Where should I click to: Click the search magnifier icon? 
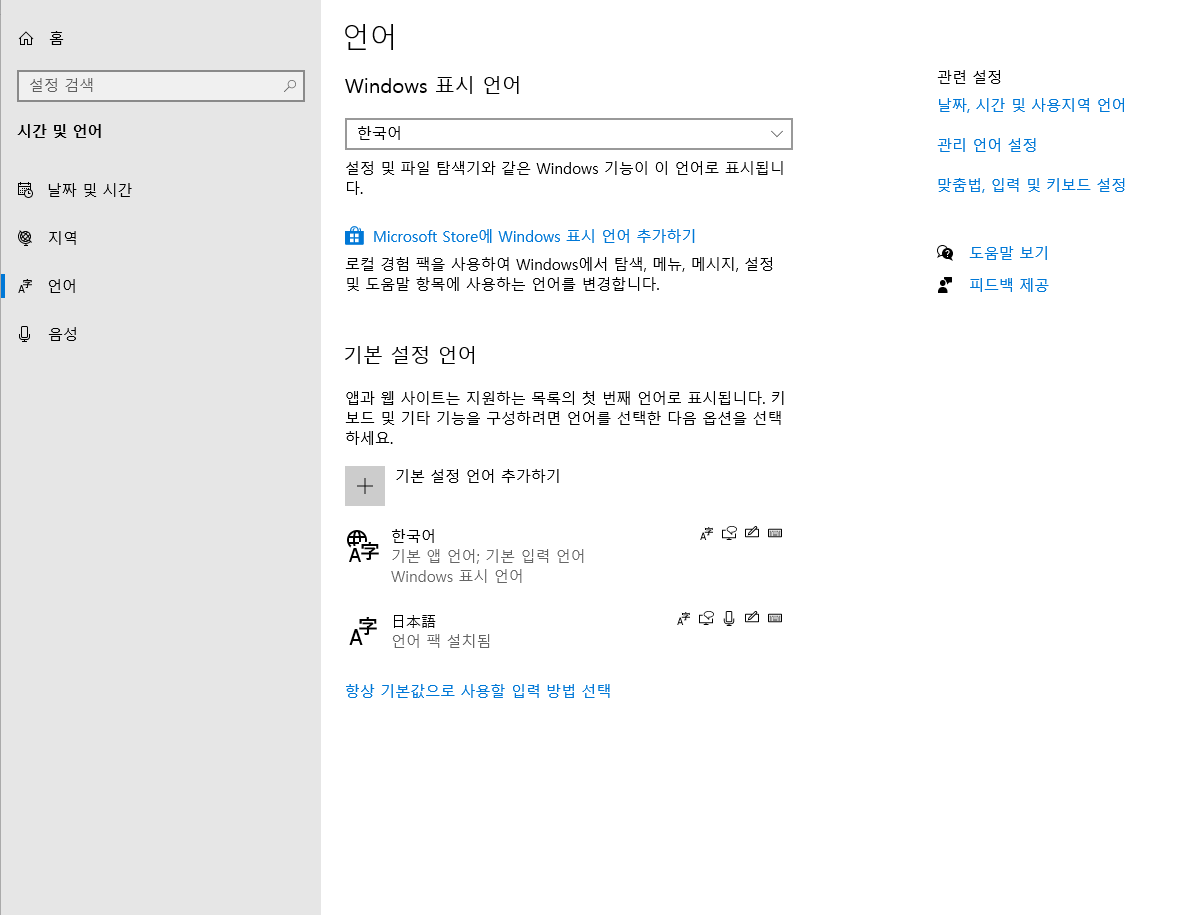[290, 86]
